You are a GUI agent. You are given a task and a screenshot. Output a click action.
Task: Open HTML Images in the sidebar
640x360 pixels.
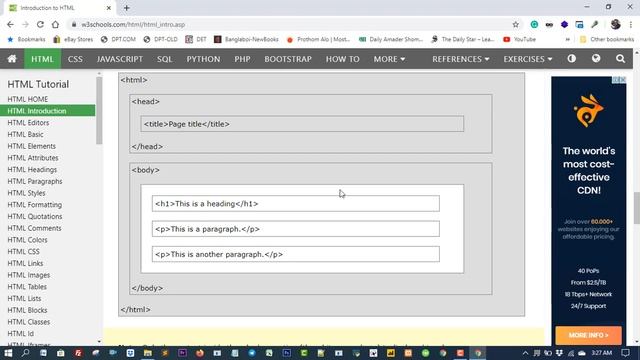[29, 275]
